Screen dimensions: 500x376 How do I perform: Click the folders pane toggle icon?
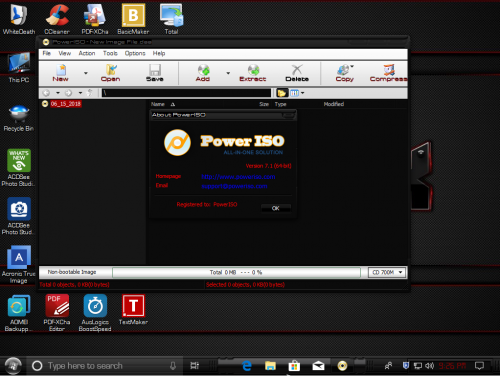point(282,93)
